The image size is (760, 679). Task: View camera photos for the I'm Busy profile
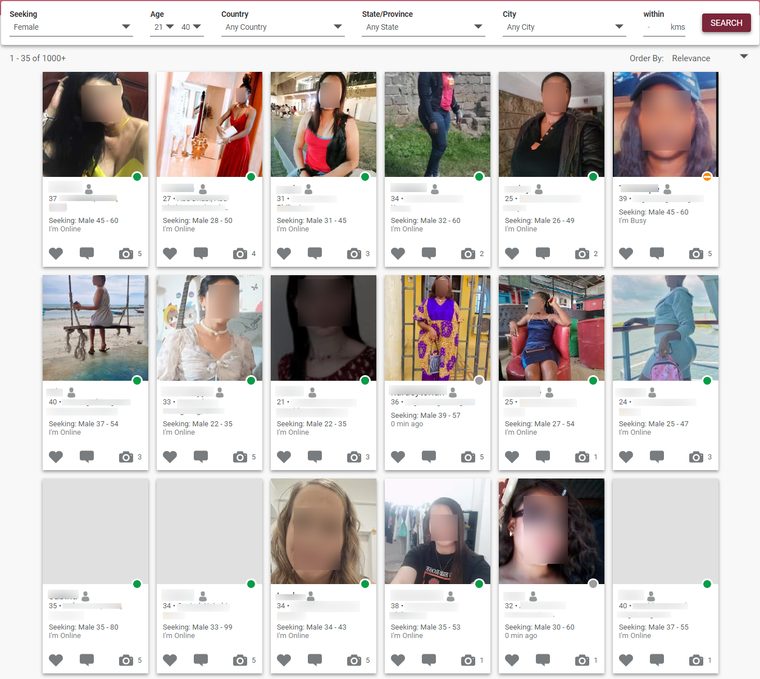tap(696, 253)
